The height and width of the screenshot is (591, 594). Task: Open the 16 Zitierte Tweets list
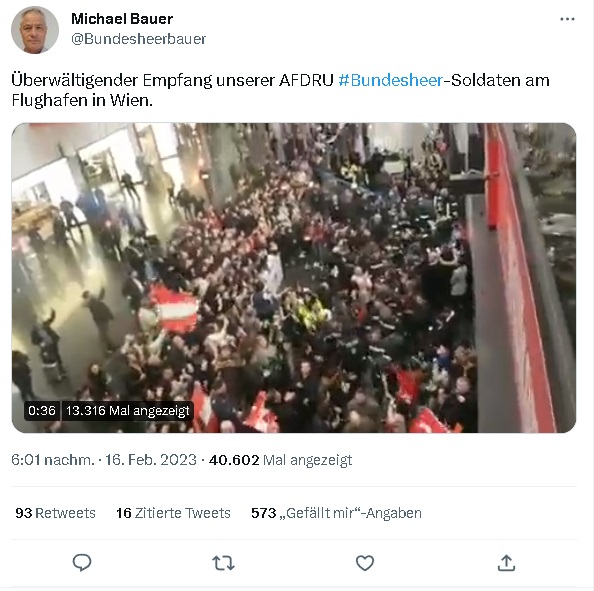pos(173,513)
